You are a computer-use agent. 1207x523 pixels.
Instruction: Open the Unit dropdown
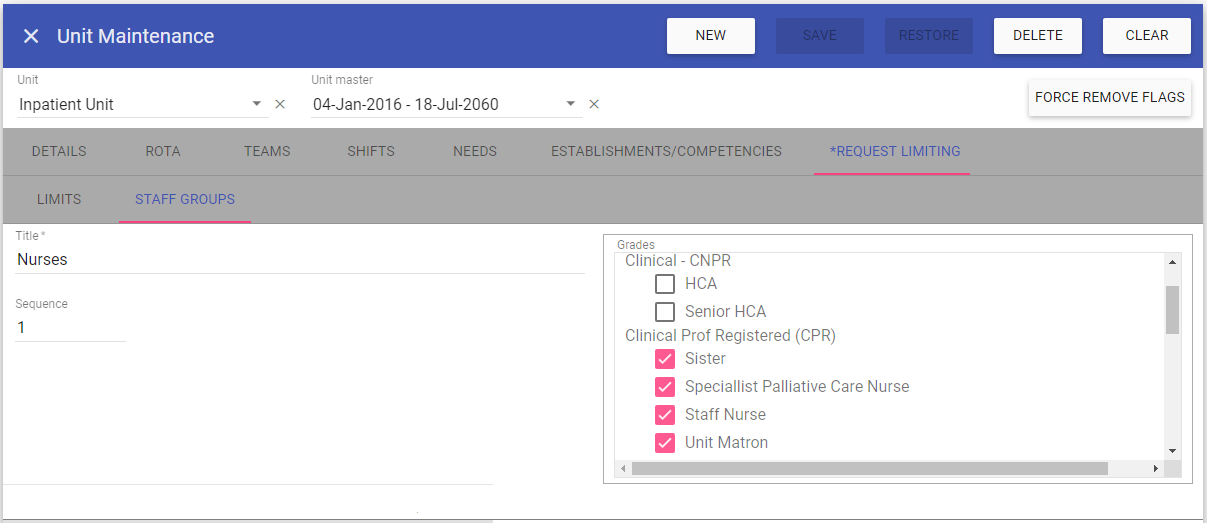[x=256, y=104]
